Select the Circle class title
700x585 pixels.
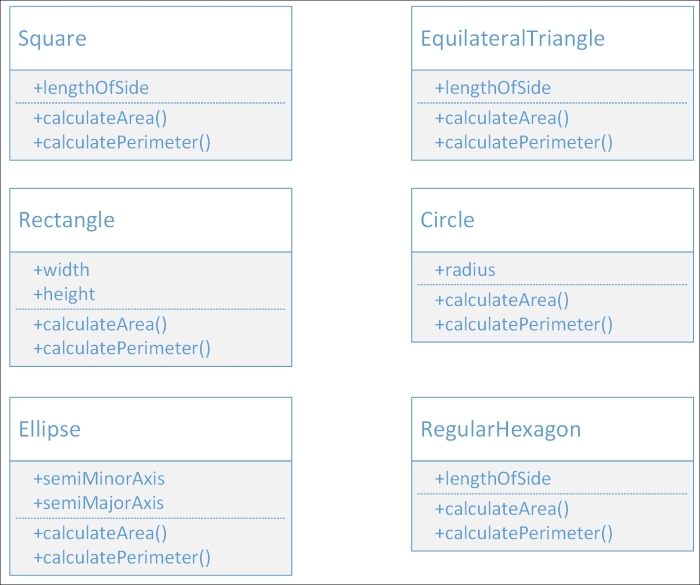[447, 220]
